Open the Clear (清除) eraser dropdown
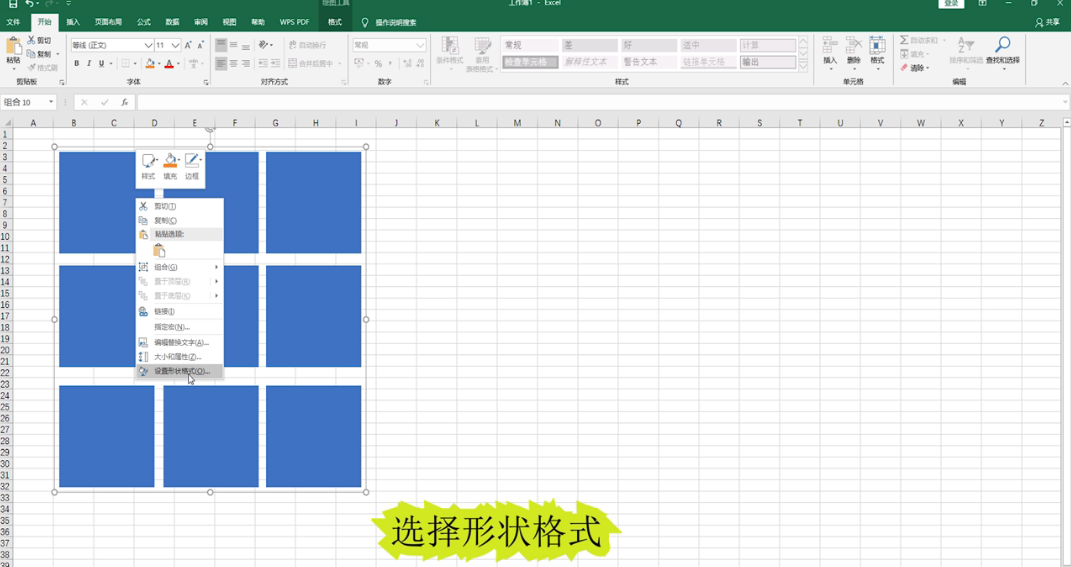1071x567 pixels. click(915, 68)
